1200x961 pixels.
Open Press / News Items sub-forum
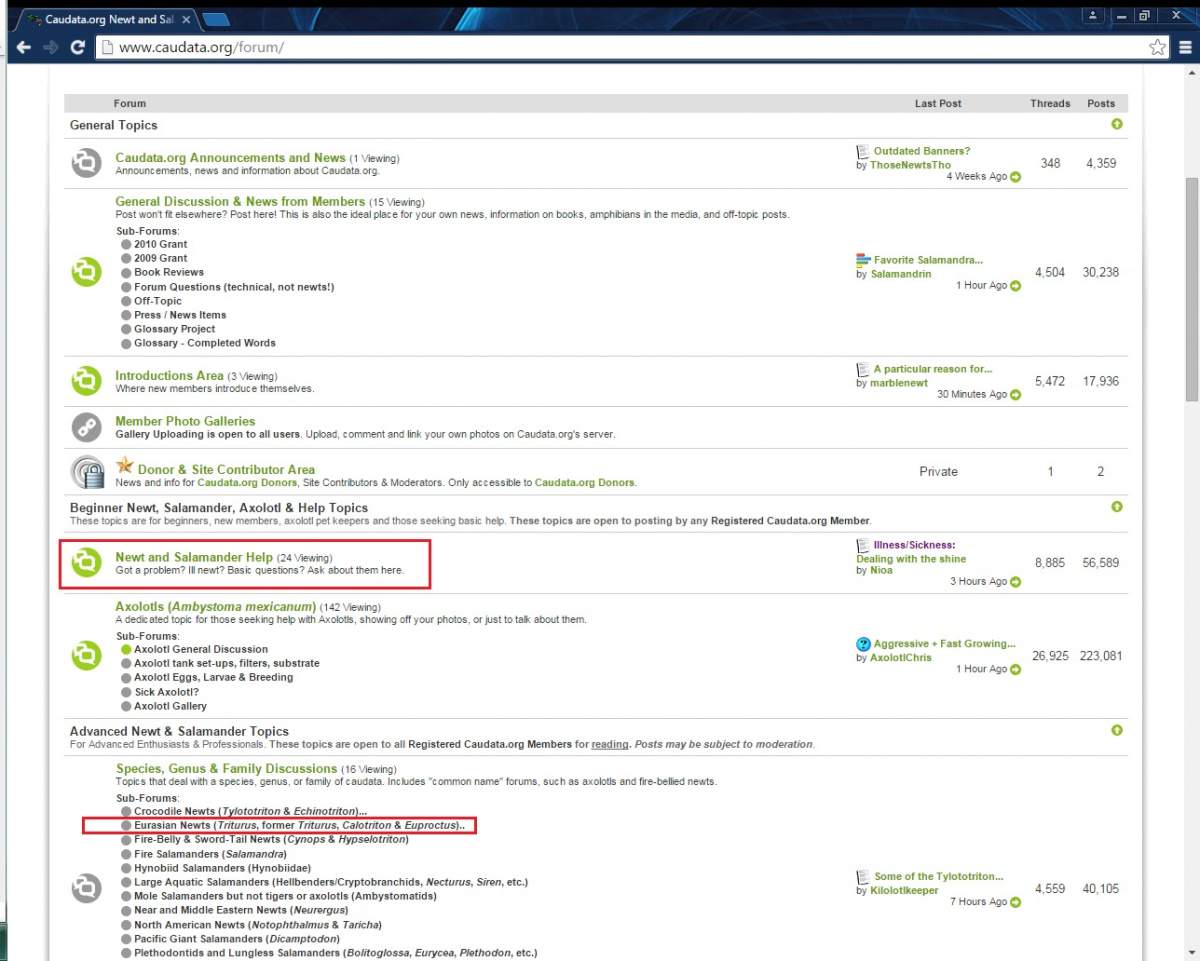[x=180, y=315]
